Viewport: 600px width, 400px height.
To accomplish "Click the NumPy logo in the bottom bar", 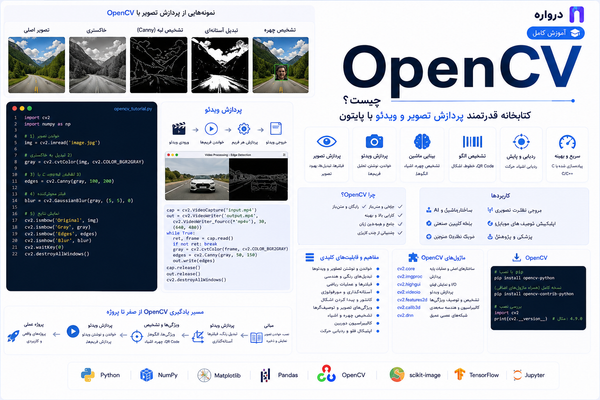I will tap(146, 375).
